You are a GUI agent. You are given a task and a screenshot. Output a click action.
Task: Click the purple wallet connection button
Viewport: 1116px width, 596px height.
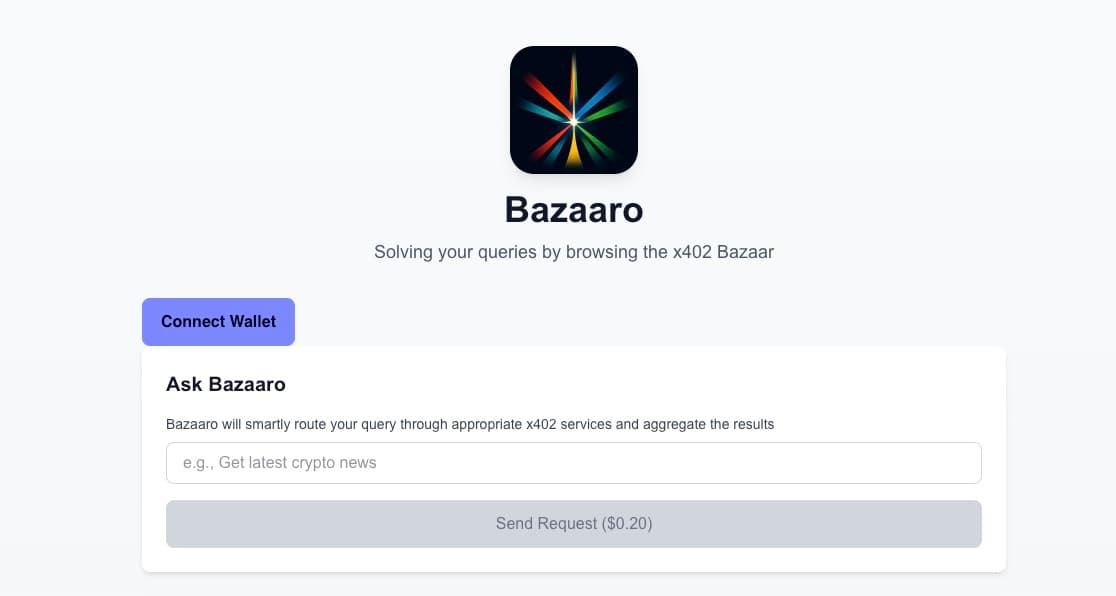tap(218, 321)
